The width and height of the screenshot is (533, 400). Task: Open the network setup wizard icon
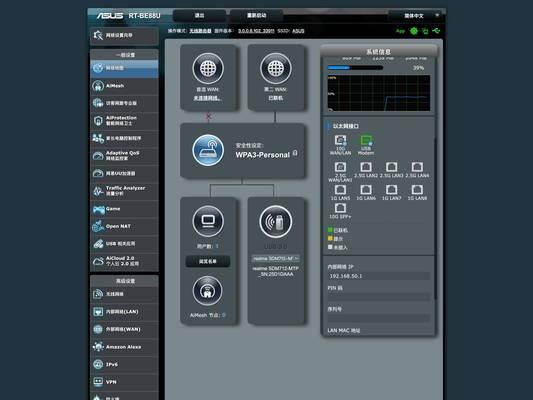(98, 35)
